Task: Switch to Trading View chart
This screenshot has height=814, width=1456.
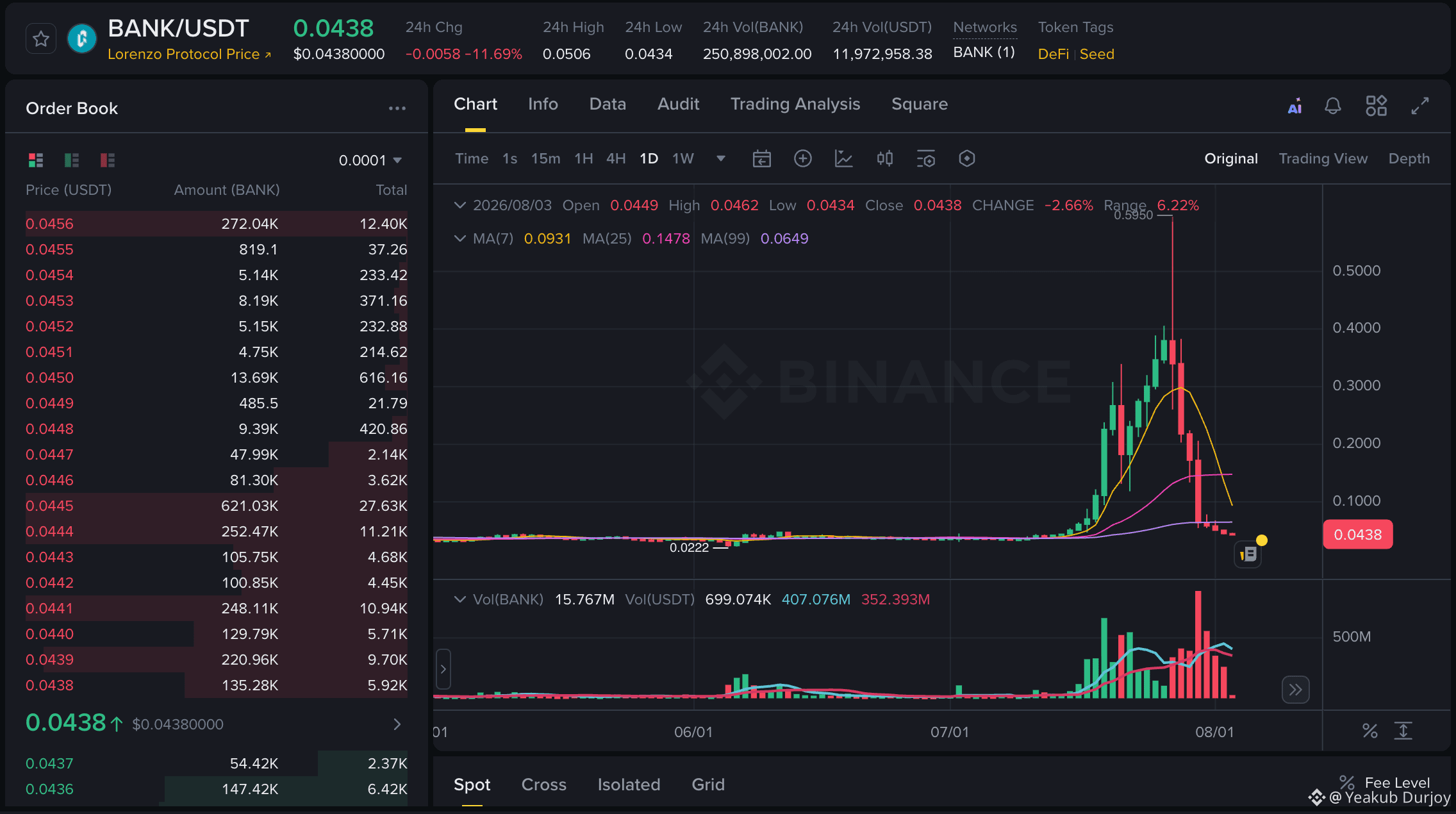Action: [x=1323, y=158]
